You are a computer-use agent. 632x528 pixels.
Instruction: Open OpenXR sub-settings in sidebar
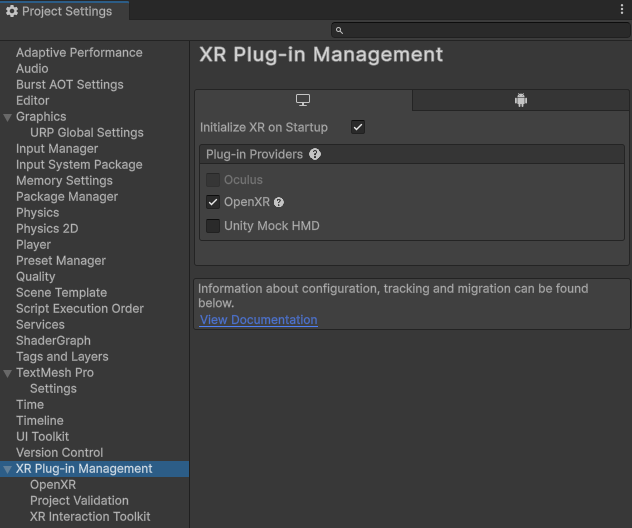click(x=53, y=484)
